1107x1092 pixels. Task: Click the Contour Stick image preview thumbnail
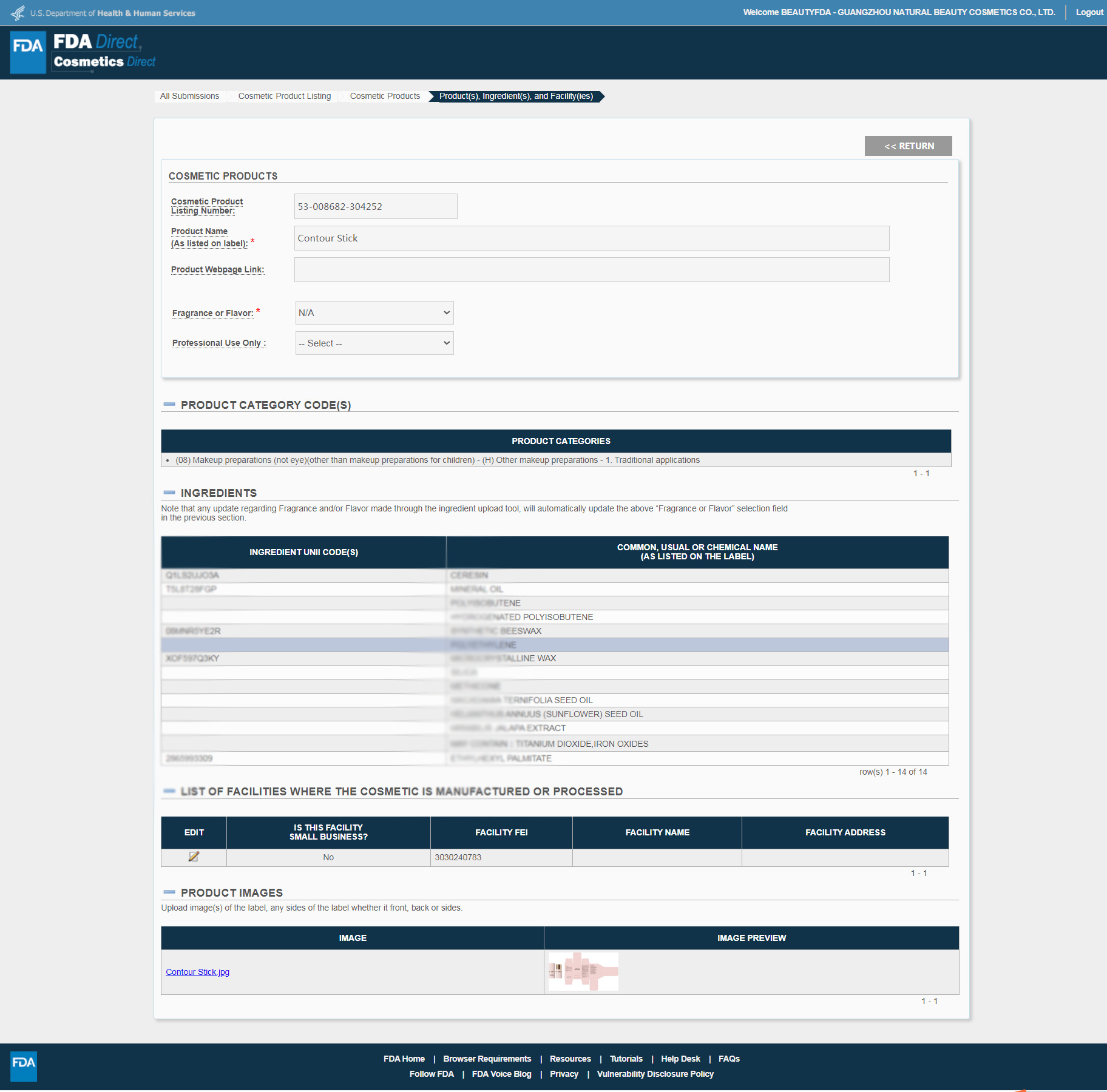coord(583,971)
